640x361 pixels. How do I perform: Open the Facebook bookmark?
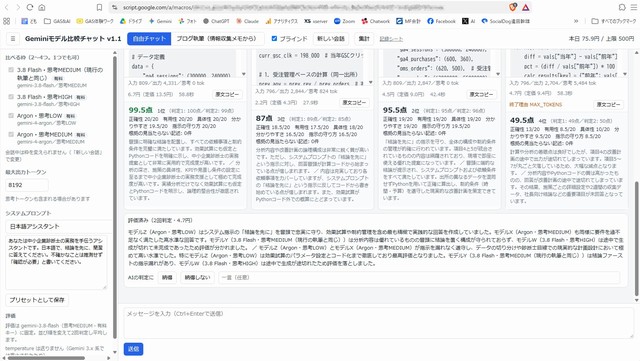[441, 21]
